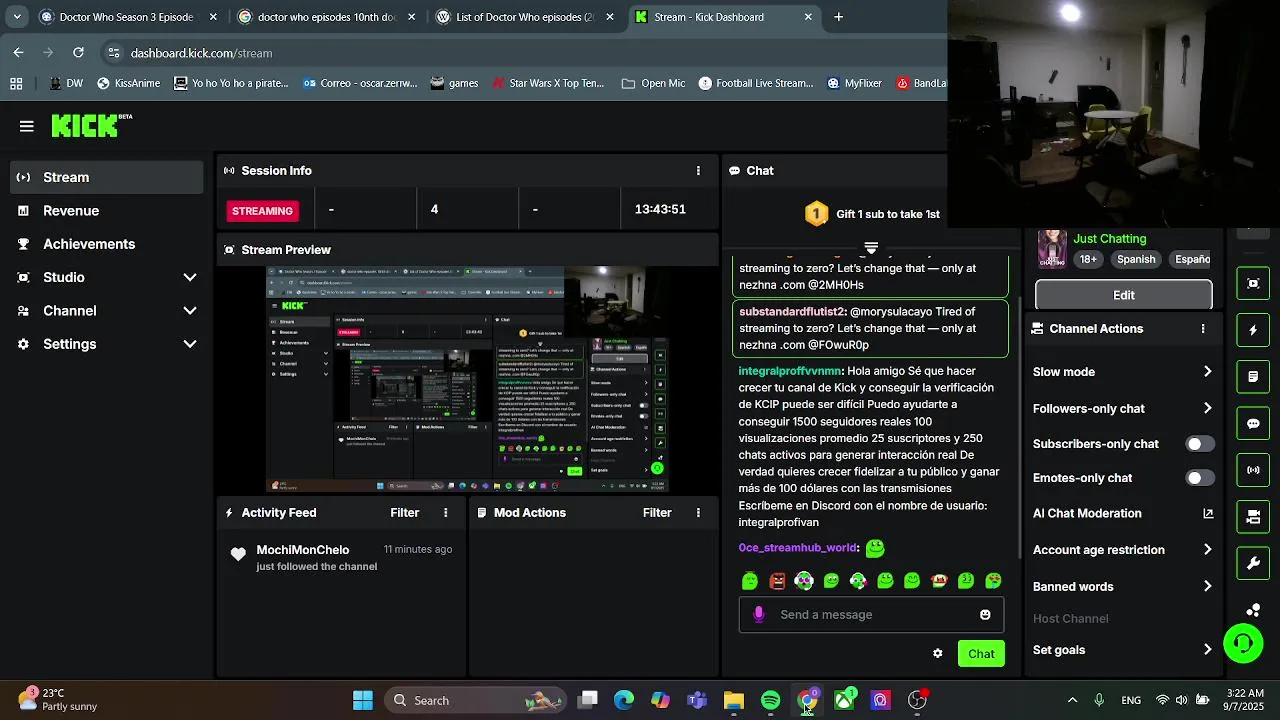
Task: Pick the headphone-wearing emote with purple eyes
Action: click(804, 581)
